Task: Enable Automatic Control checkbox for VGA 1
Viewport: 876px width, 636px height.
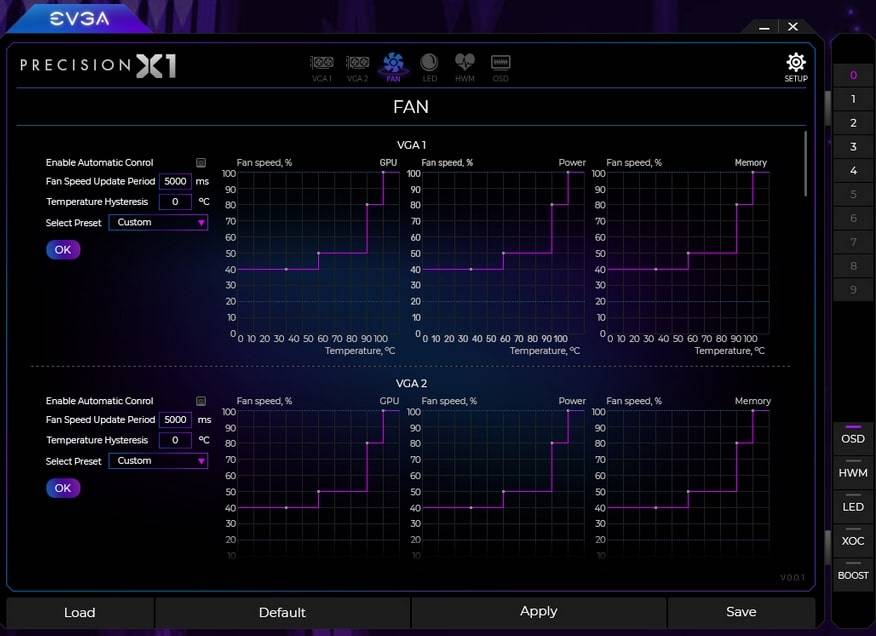Action: 201,162
